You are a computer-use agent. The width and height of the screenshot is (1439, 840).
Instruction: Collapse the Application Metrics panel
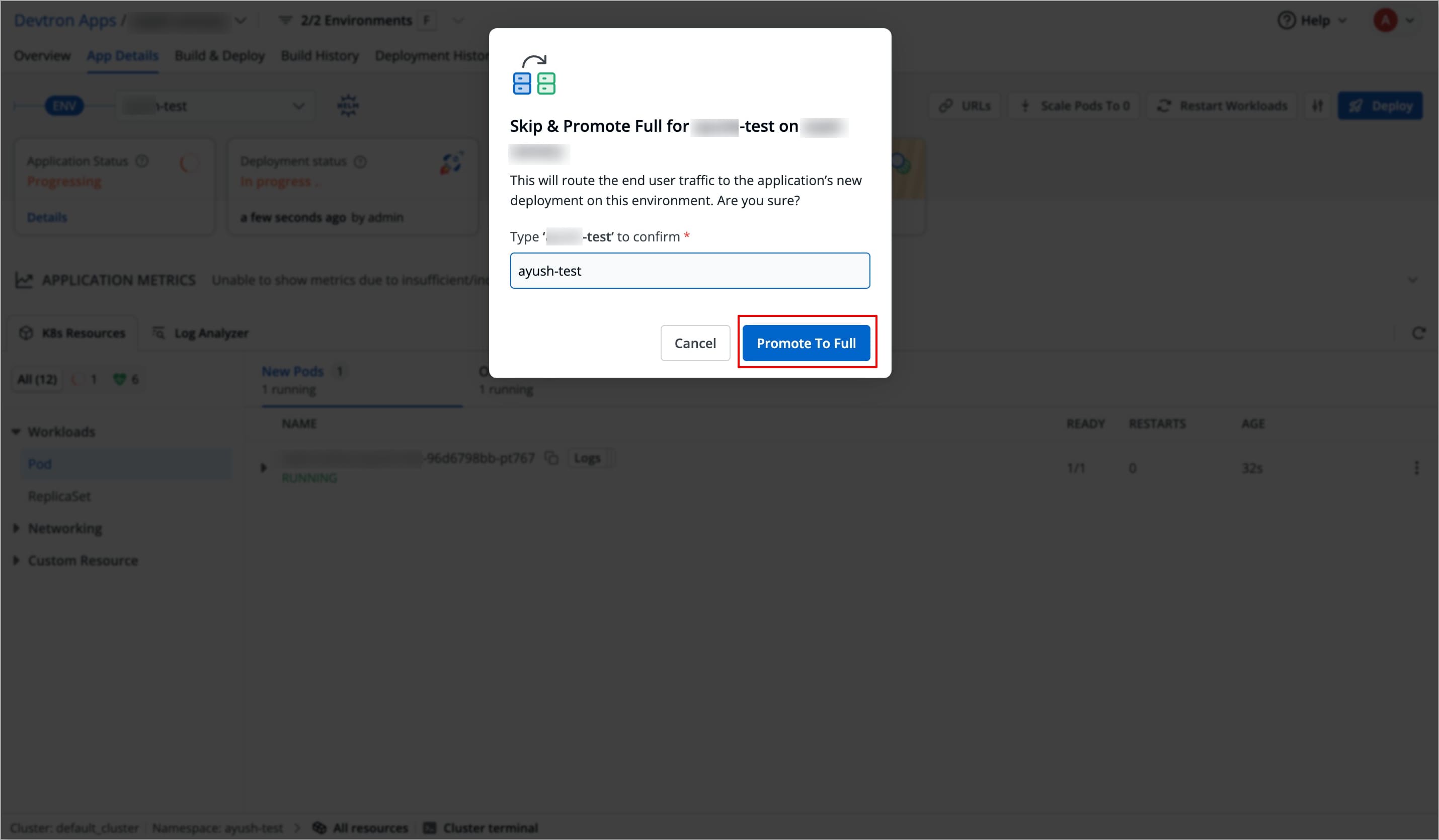[x=1413, y=280]
